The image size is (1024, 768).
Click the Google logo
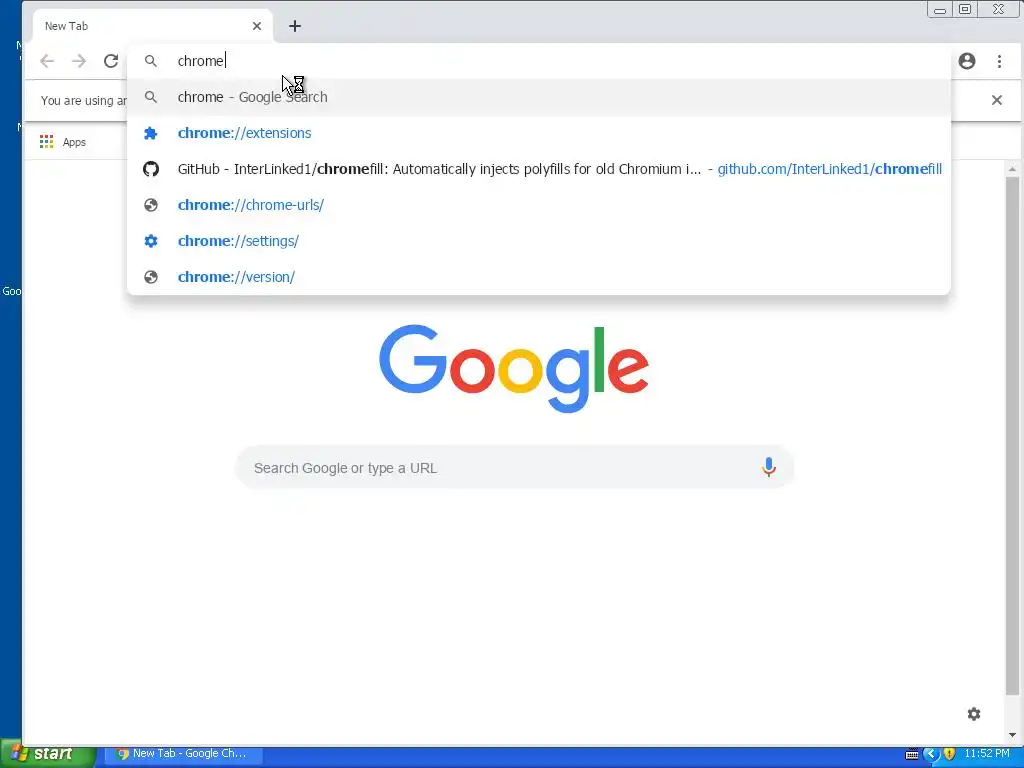click(514, 368)
